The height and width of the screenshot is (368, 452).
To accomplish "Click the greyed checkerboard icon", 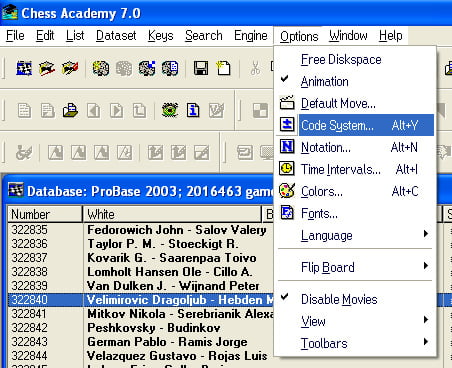I will (260, 110).
